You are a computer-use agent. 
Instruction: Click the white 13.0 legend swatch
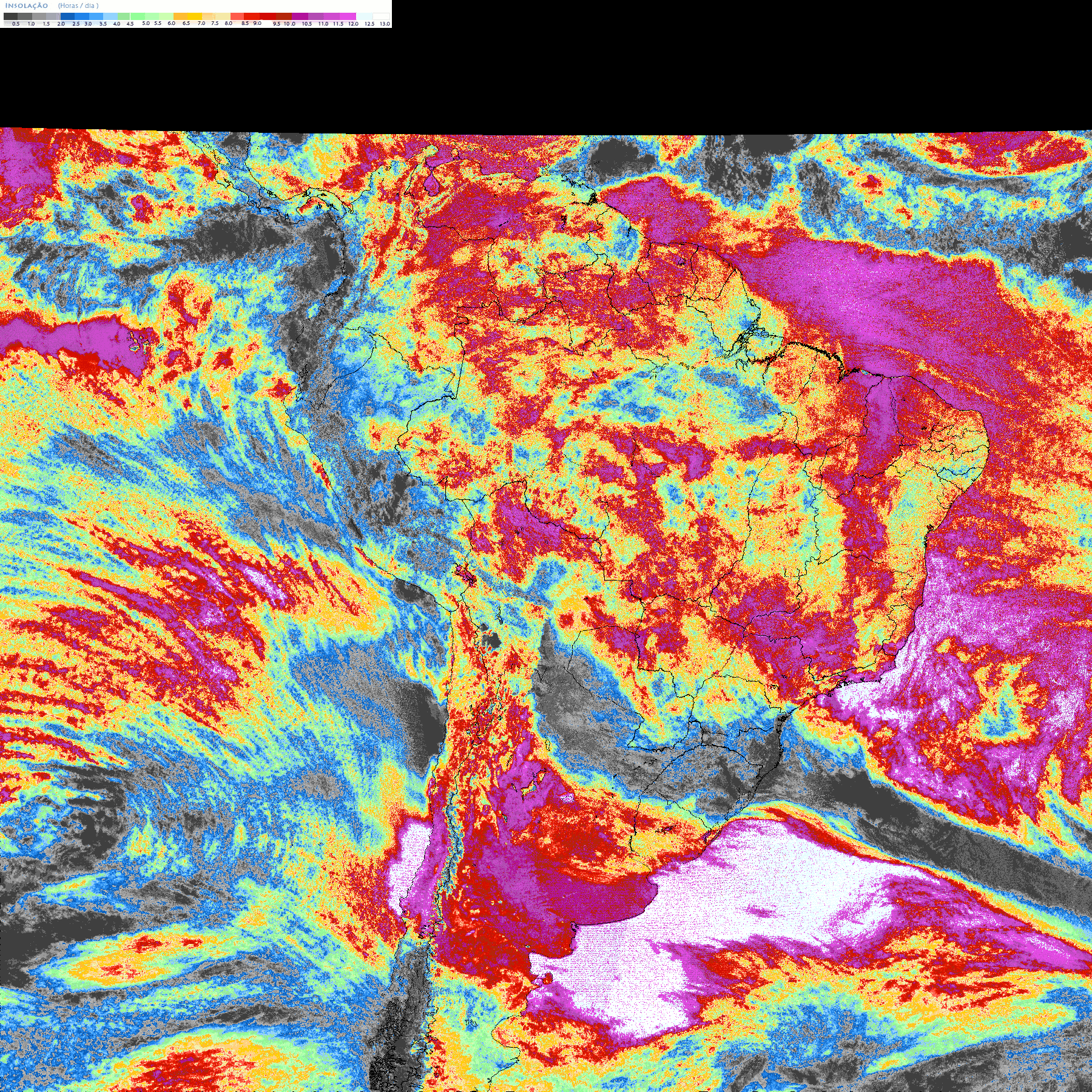click(x=381, y=16)
